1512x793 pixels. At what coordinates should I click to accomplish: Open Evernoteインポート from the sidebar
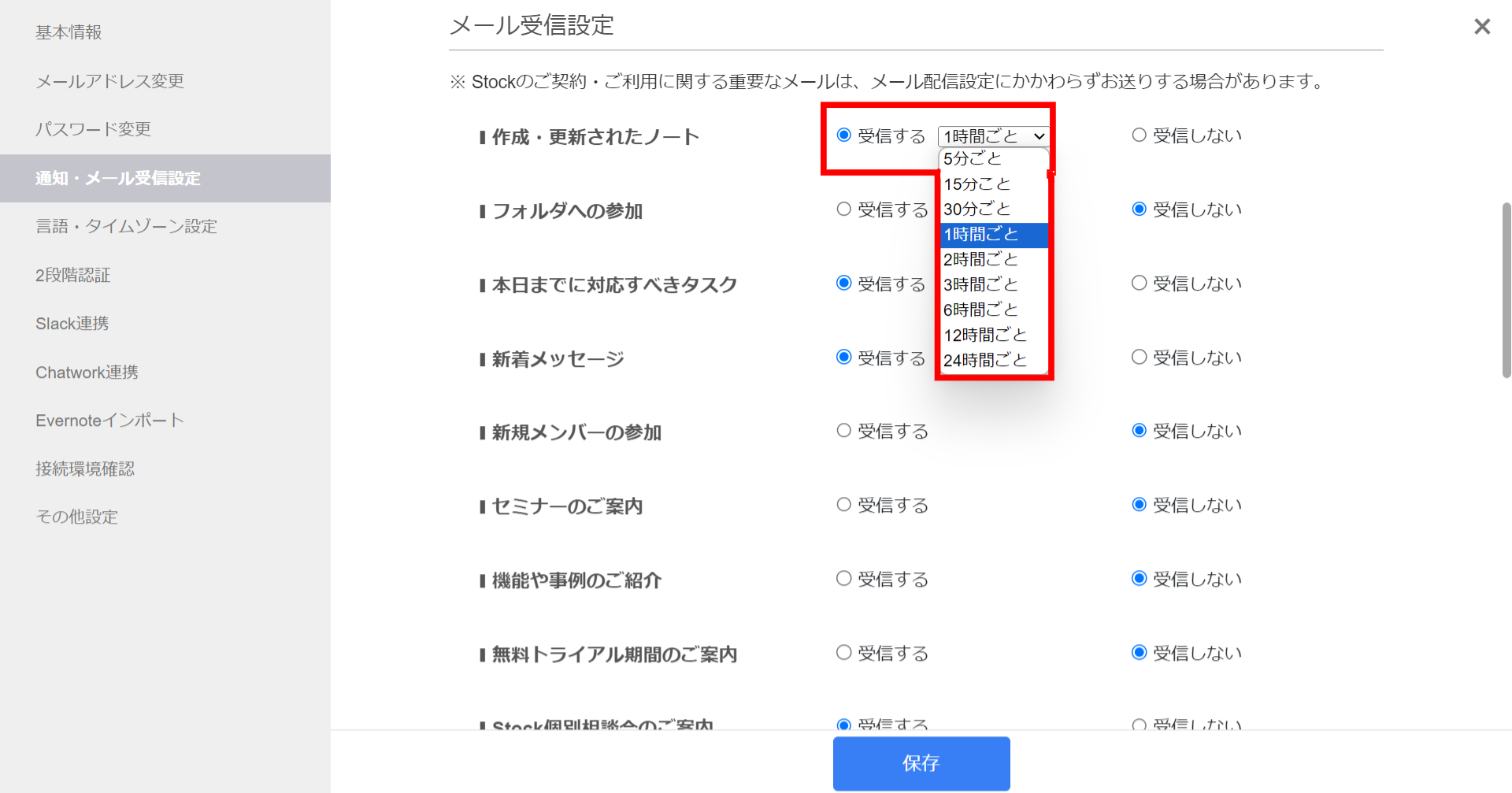click(x=109, y=420)
